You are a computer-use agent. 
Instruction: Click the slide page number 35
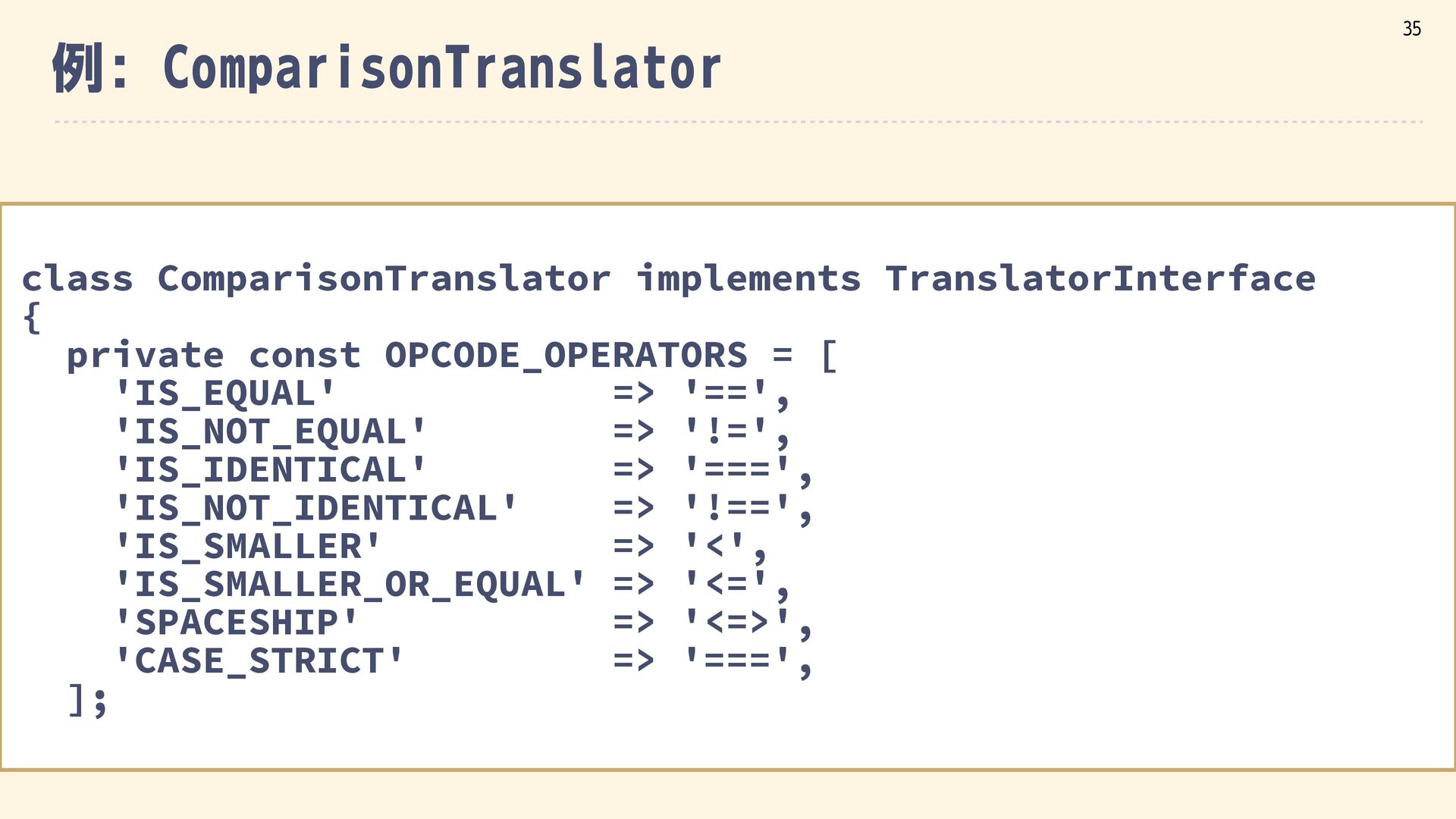click(1411, 29)
